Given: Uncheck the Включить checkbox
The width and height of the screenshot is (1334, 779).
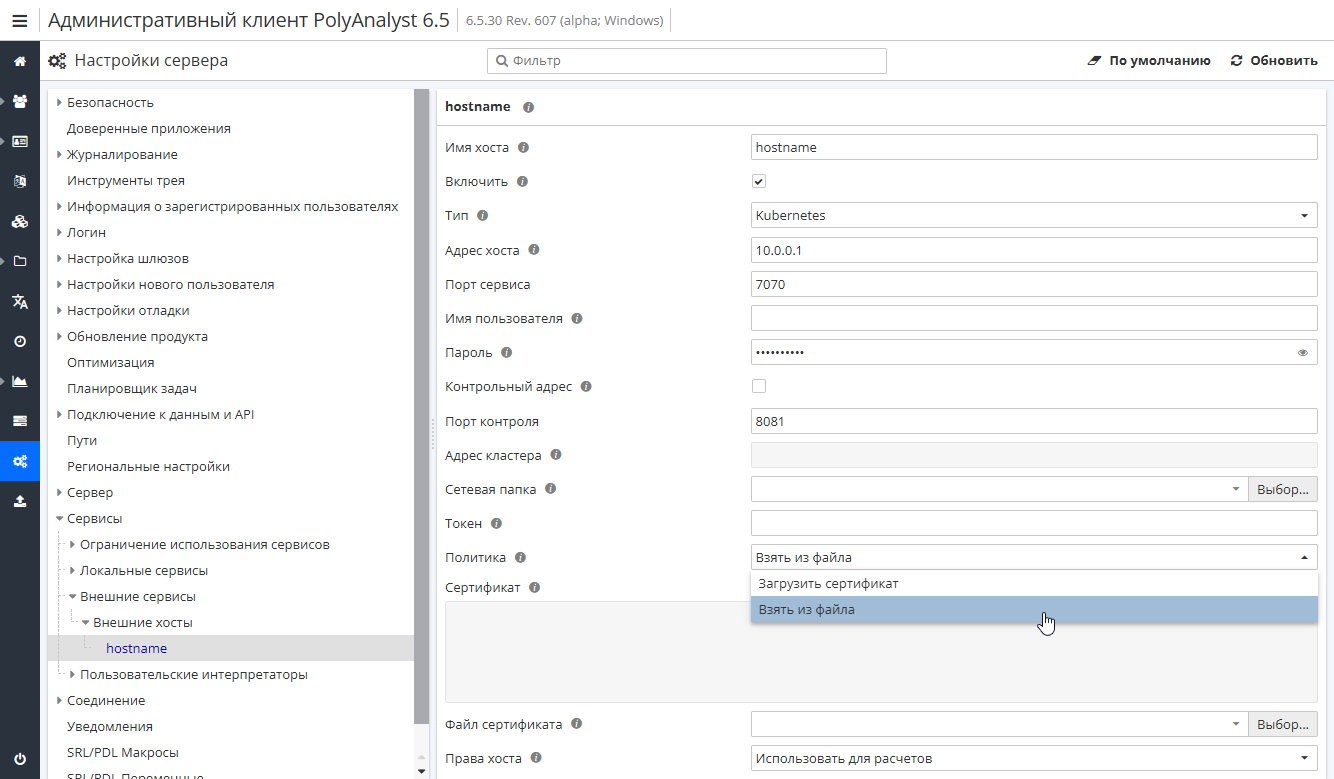Looking at the screenshot, I should tap(759, 182).
